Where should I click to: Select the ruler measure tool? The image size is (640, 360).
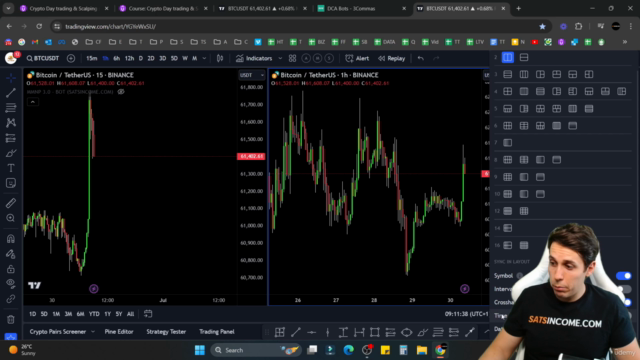[x=11, y=203]
